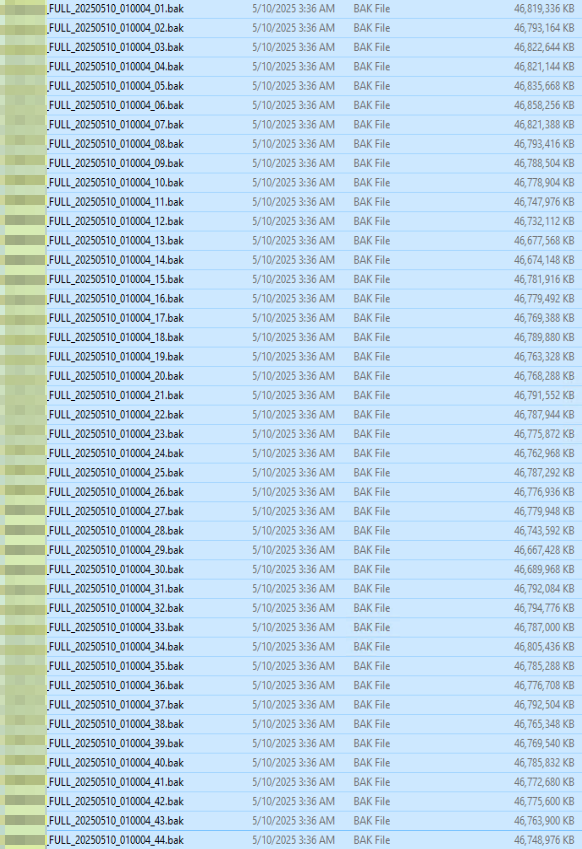
Task: Select file FULL_20250510_010004_34.bak
Action: tap(116, 647)
